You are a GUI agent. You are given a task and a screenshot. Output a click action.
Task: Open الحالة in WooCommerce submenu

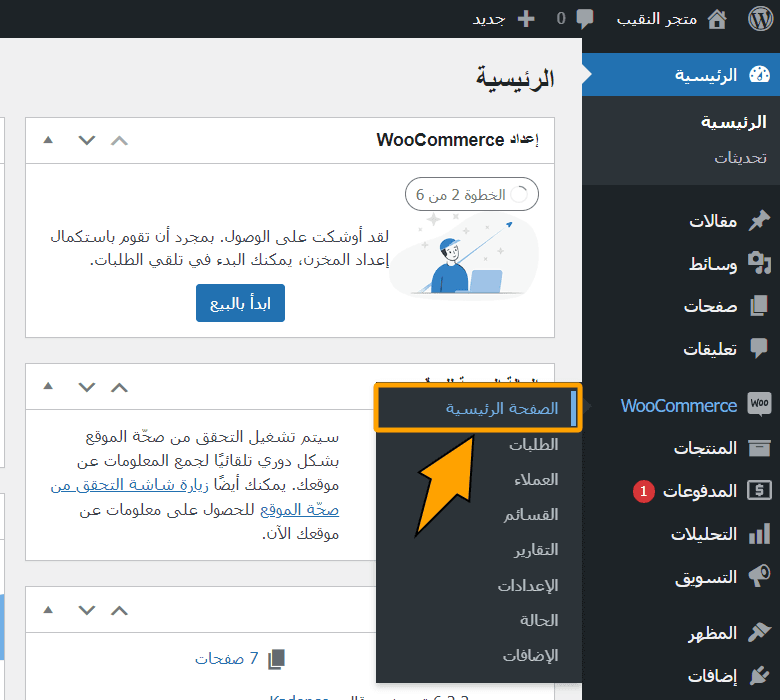pyautogui.click(x=539, y=620)
